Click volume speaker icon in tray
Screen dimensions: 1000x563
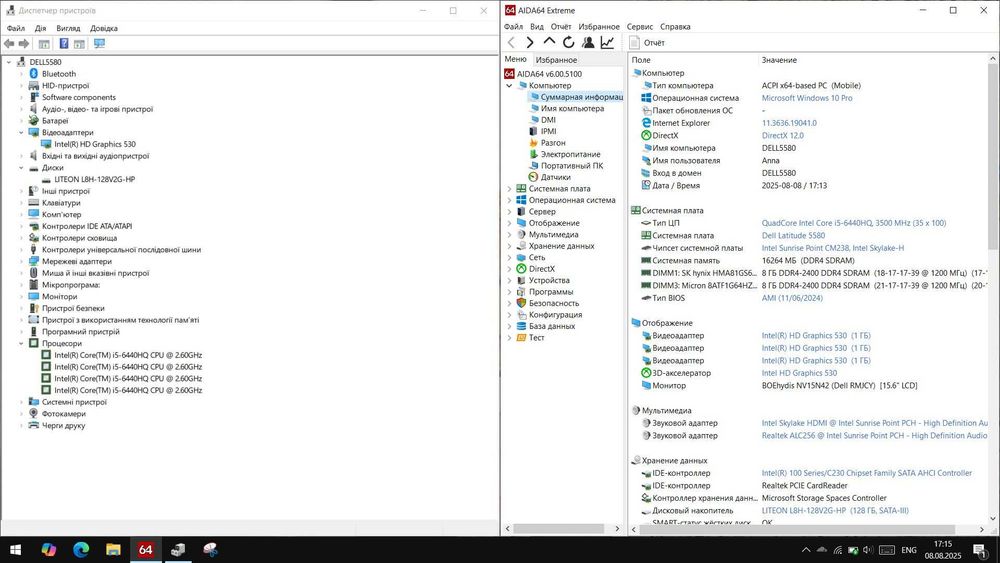[867, 550]
